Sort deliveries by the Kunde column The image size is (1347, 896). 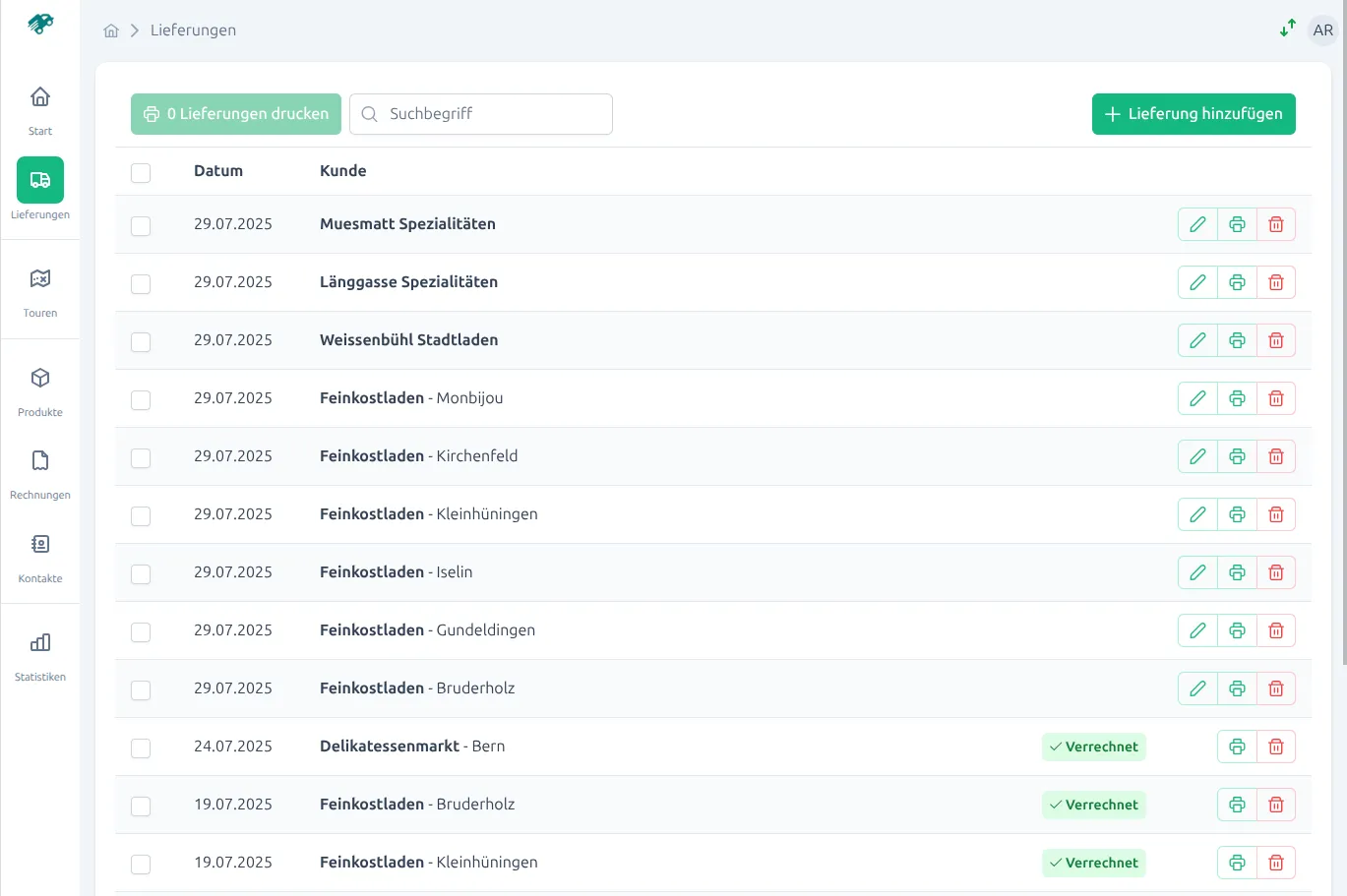(x=342, y=170)
